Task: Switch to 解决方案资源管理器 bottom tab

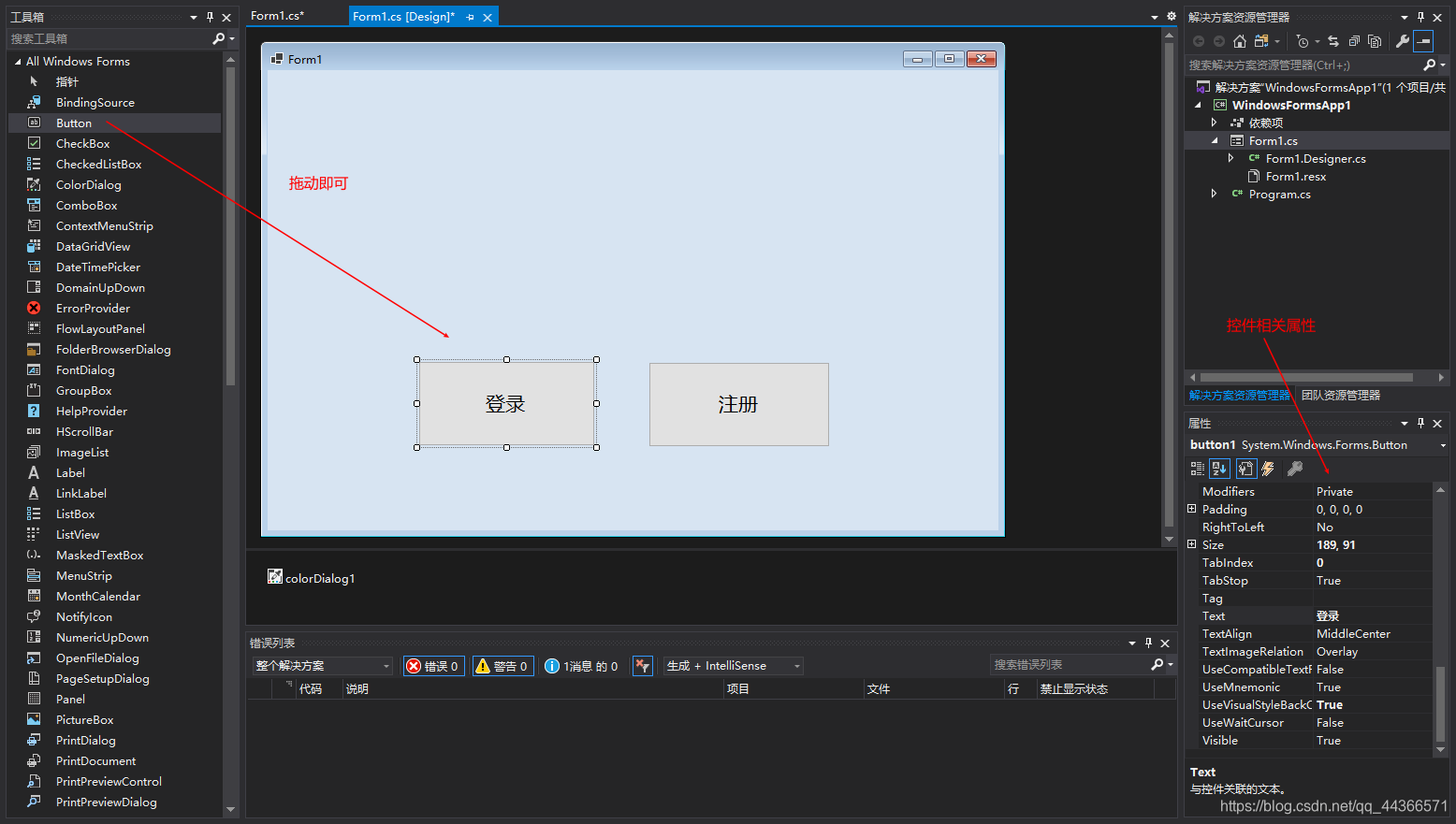Action: (x=1239, y=396)
